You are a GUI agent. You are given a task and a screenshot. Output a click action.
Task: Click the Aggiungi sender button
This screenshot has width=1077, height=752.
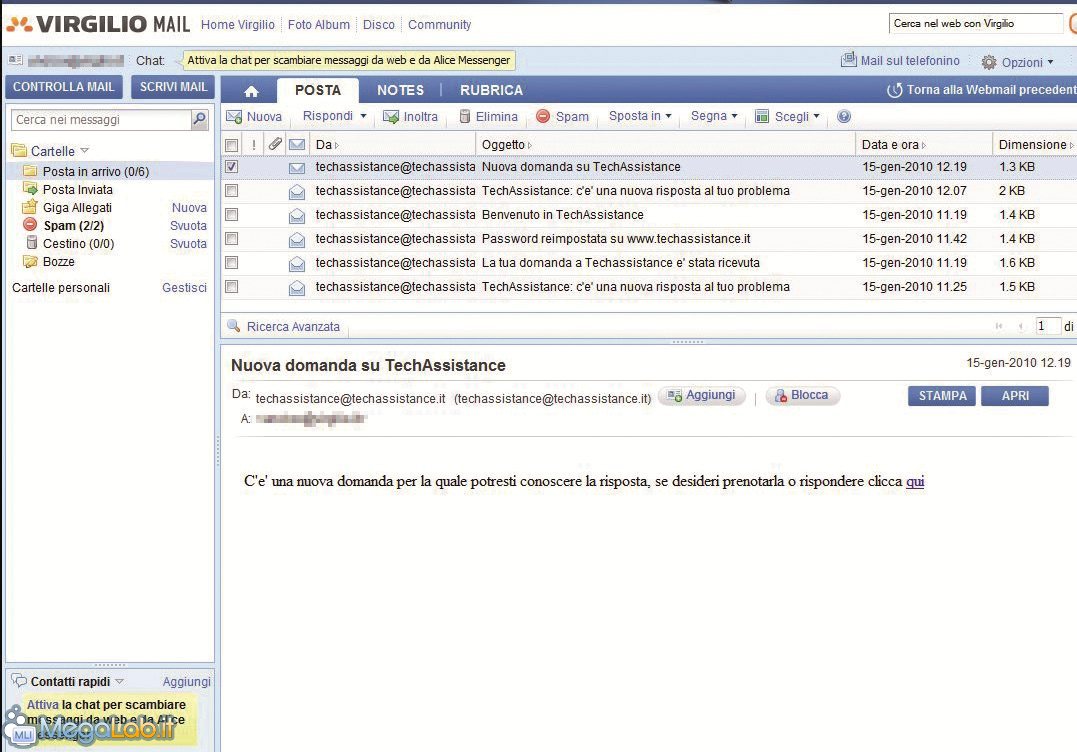click(702, 396)
